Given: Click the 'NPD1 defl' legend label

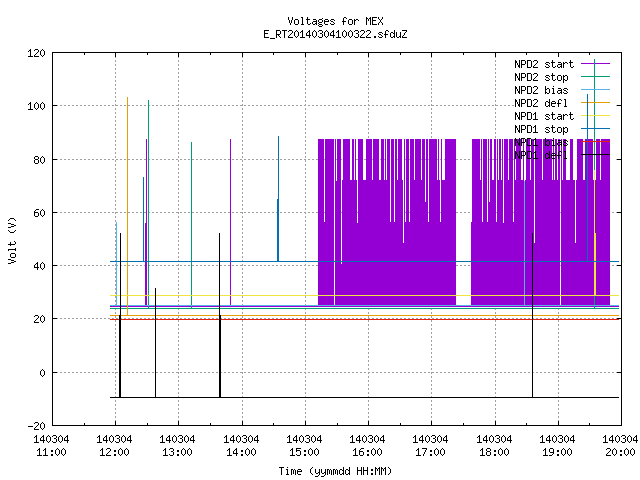Looking at the screenshot, I should click(x=541, y=156).
